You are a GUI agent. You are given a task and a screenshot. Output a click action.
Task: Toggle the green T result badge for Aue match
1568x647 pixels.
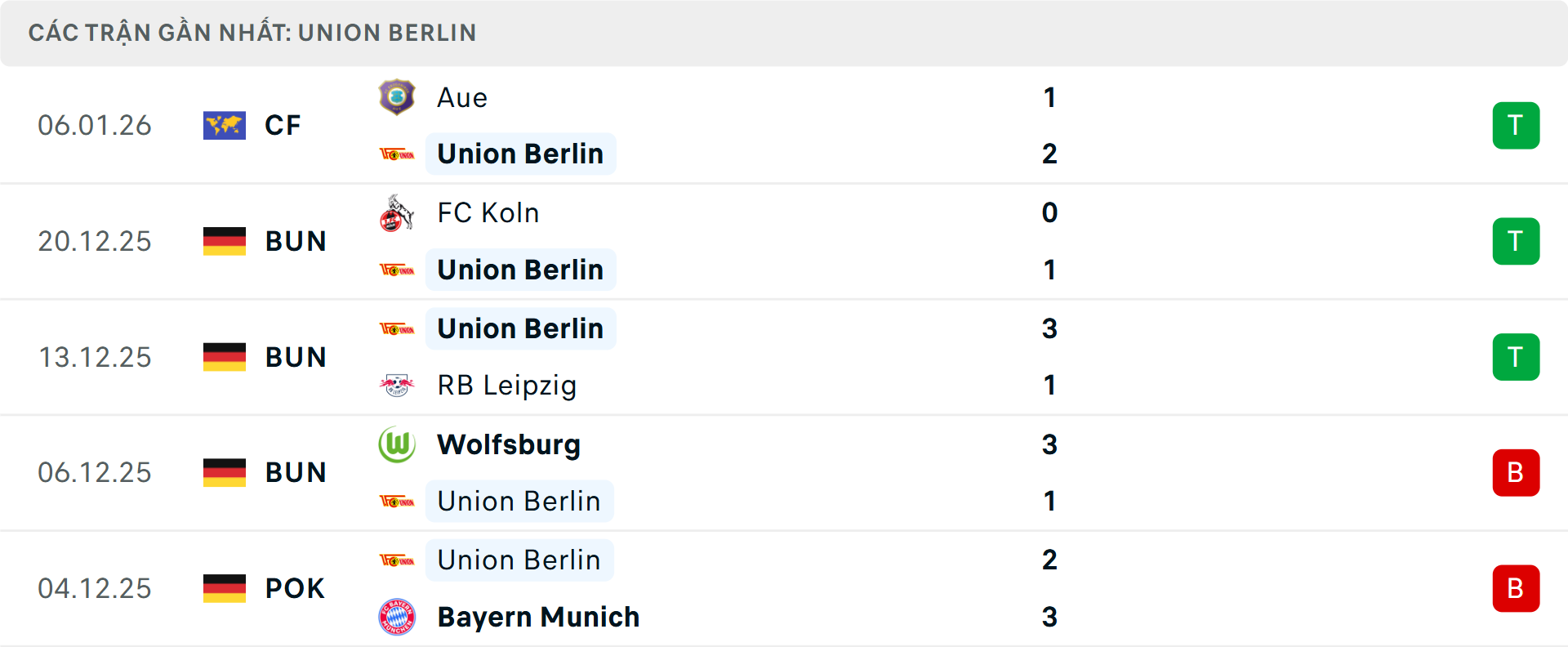click(x=1517, y=125)
